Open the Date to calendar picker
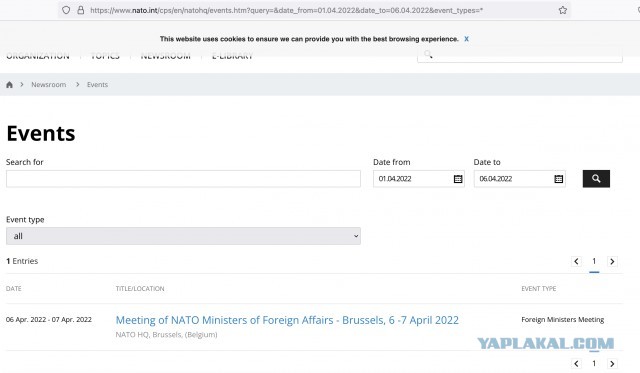This screenshot has width=640, height=373. tap(558, 179)
